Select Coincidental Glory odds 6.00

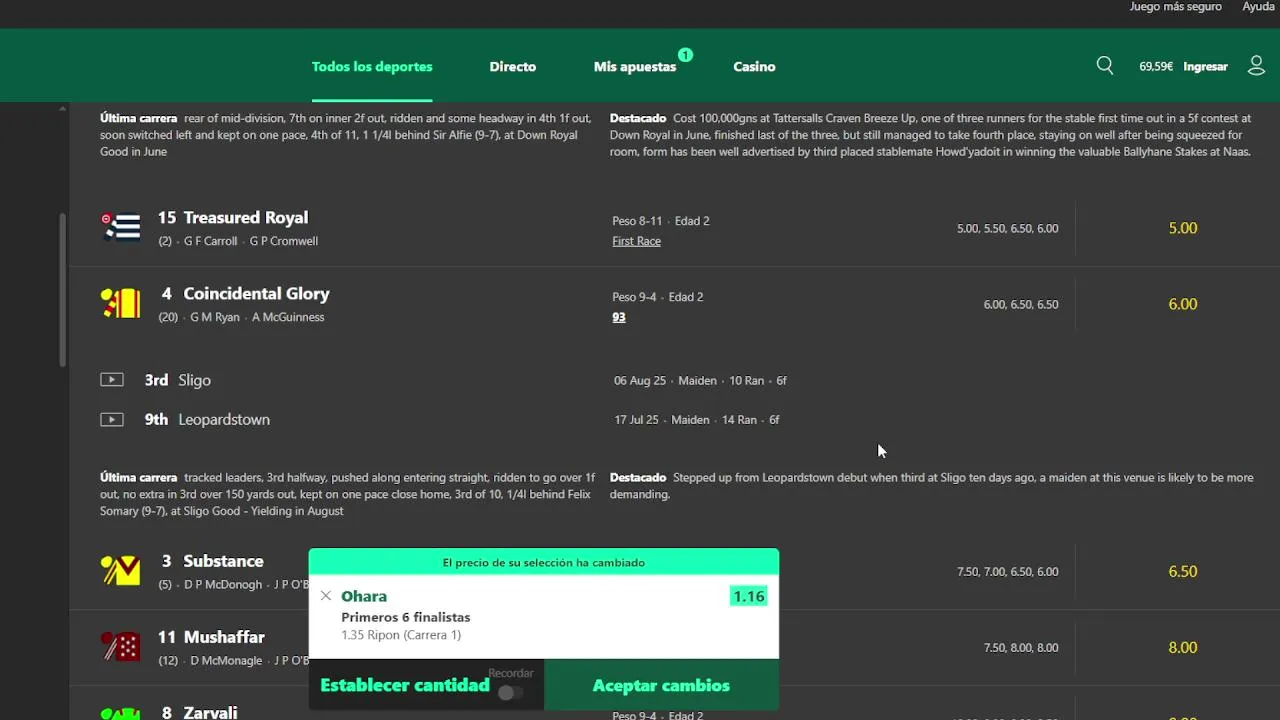pos(1183,304)
